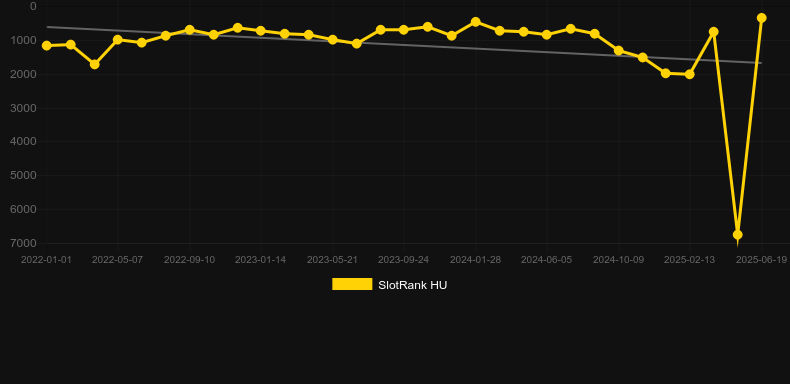
Task: Click the 2022-01-01 x-axis label
Action: click(46, 260)
